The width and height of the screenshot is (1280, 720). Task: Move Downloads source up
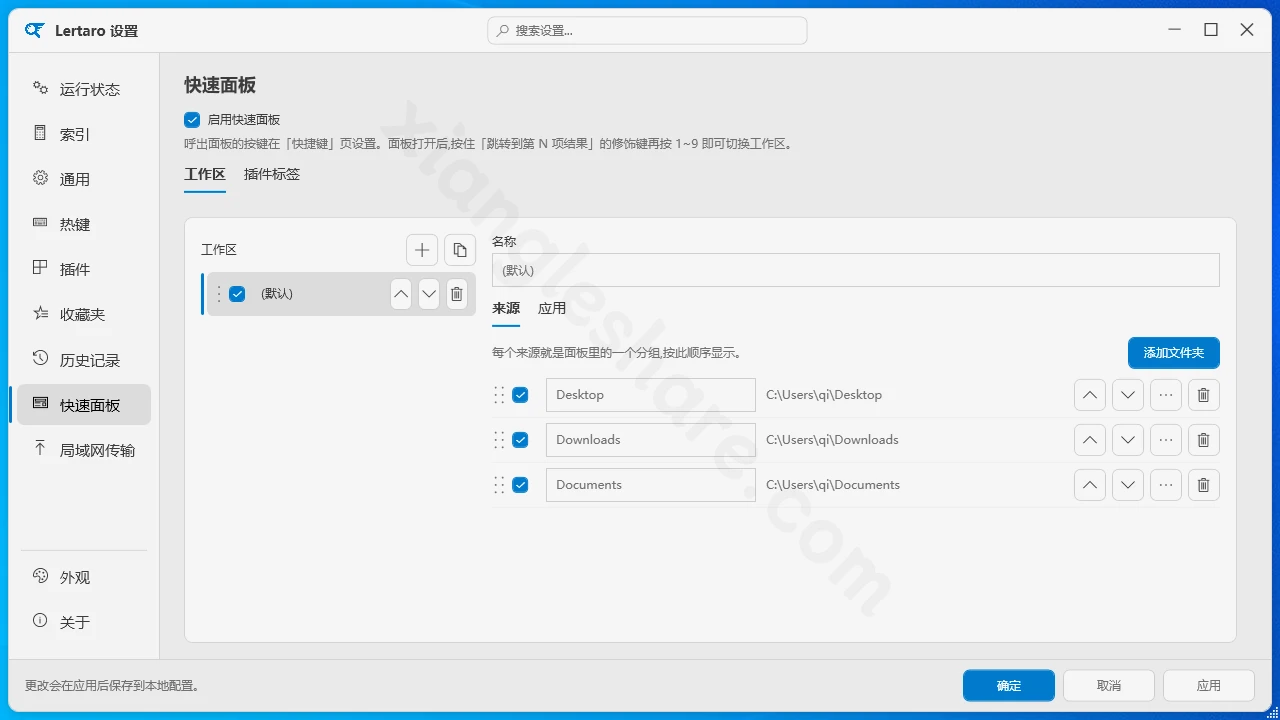(x=1090, y=440)
